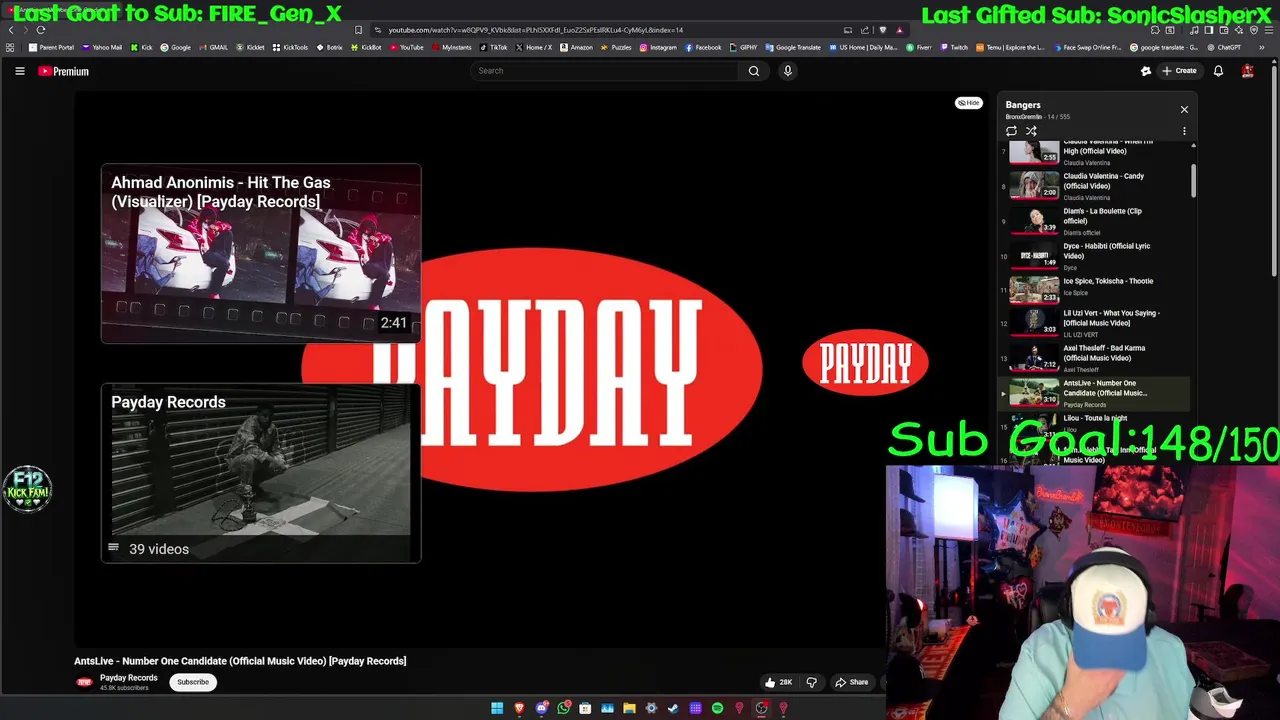Open the Kick bookmark

click(x=142, y=47)
